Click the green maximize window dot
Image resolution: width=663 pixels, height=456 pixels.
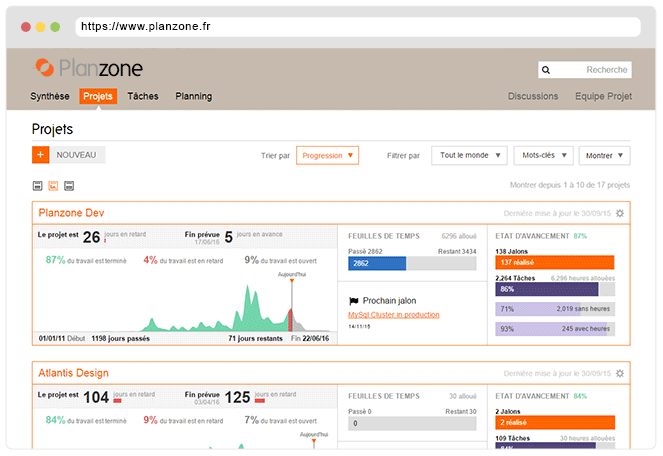55,27
